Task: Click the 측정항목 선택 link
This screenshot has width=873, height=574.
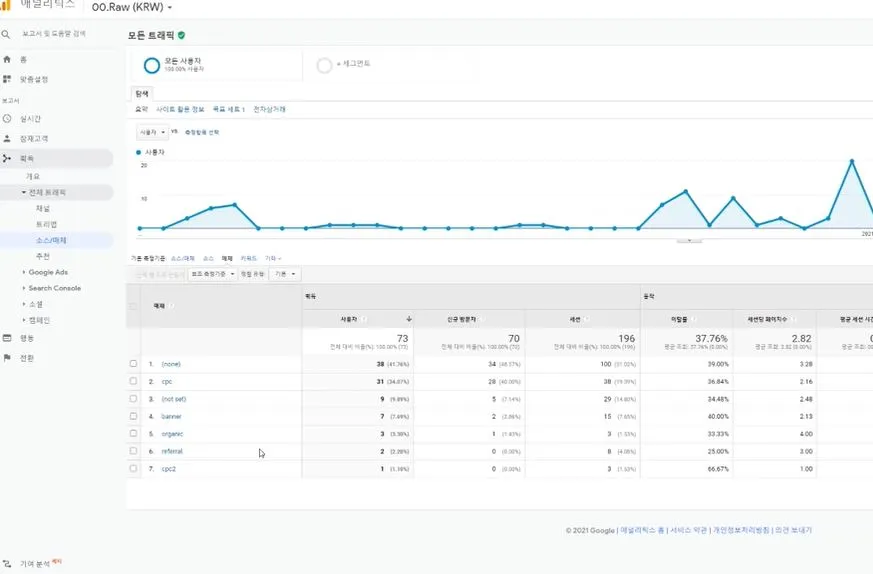Action: click(x=202, y=133)
